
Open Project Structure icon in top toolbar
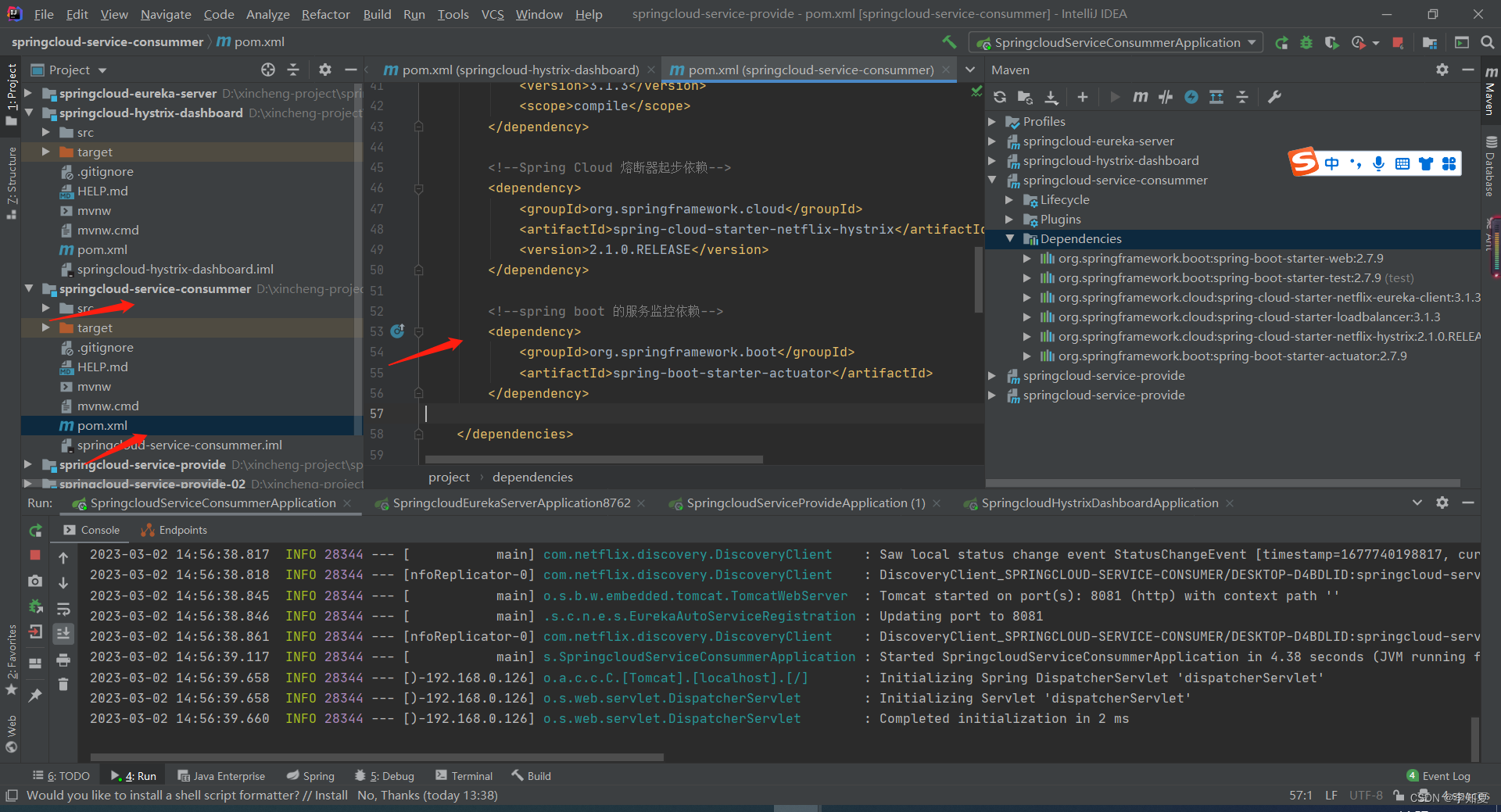click(x=1430, y=42)
